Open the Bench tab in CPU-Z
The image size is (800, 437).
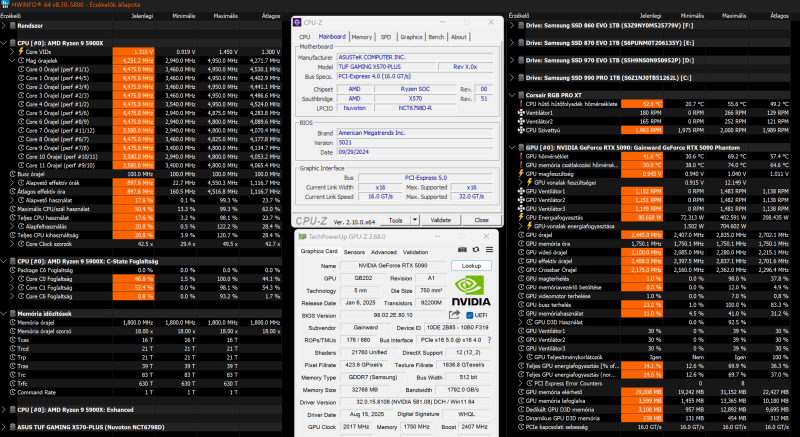436,37
